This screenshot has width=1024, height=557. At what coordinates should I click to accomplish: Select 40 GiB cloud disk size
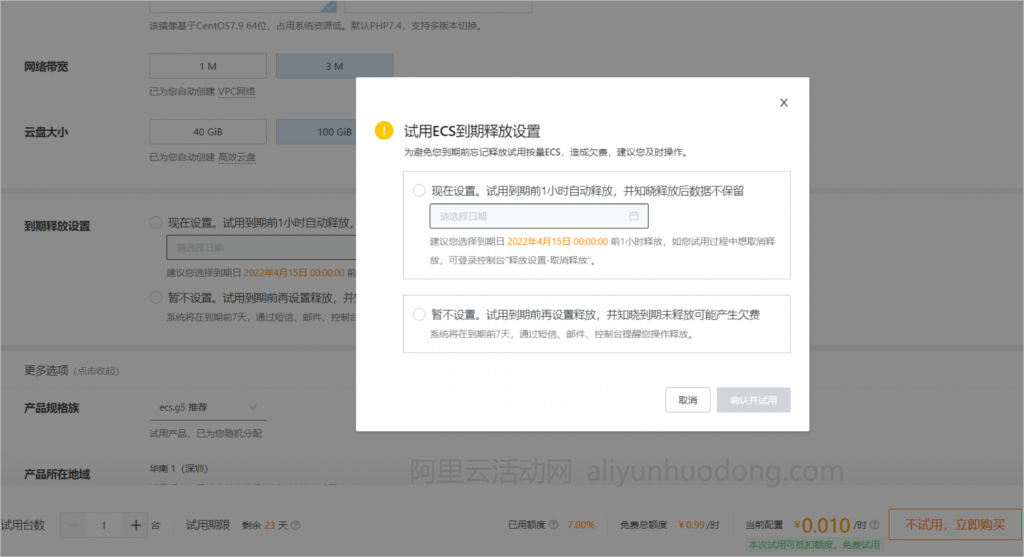point(208,132)
